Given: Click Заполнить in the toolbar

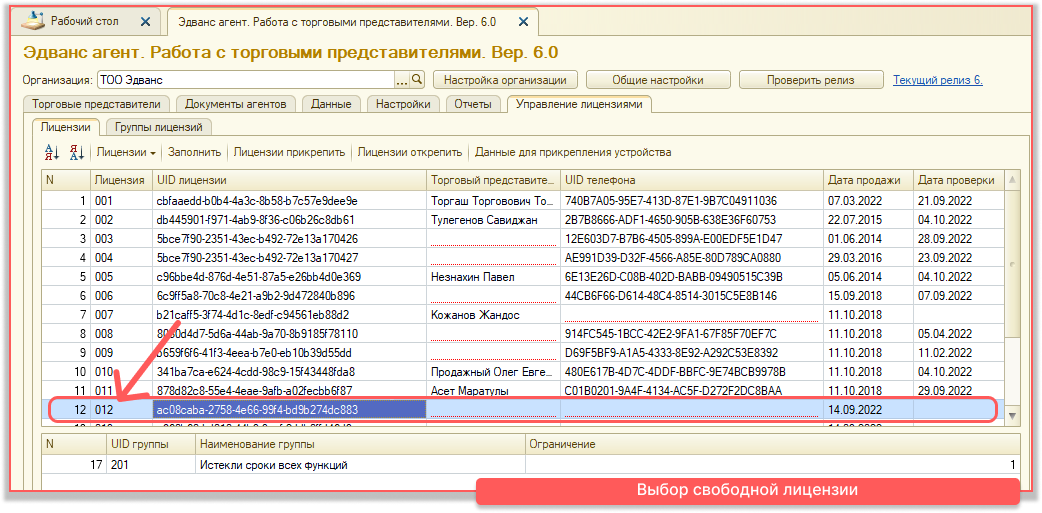Looking at the screenshot, I should tap(194, 152).
